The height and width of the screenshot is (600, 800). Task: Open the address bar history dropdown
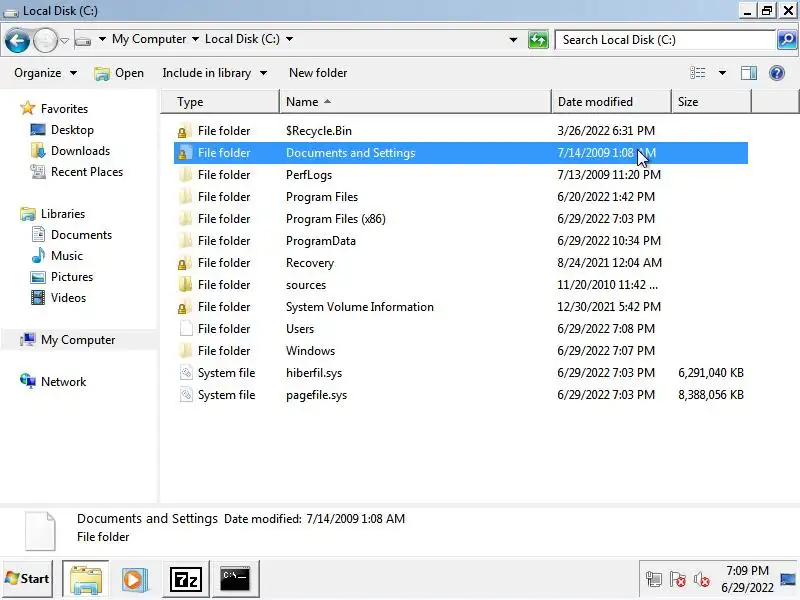[x=513, y=40]
